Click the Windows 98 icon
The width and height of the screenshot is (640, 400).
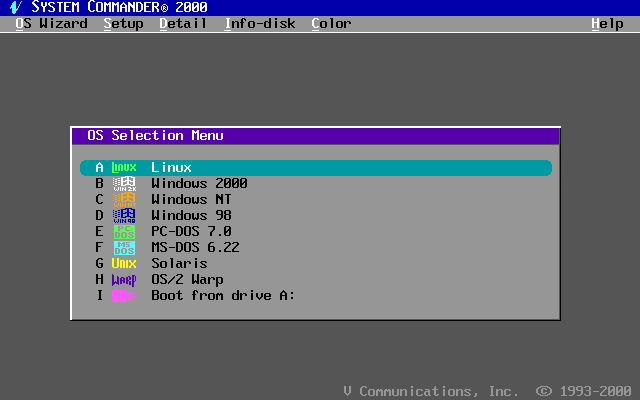click(x=124, y=216)
